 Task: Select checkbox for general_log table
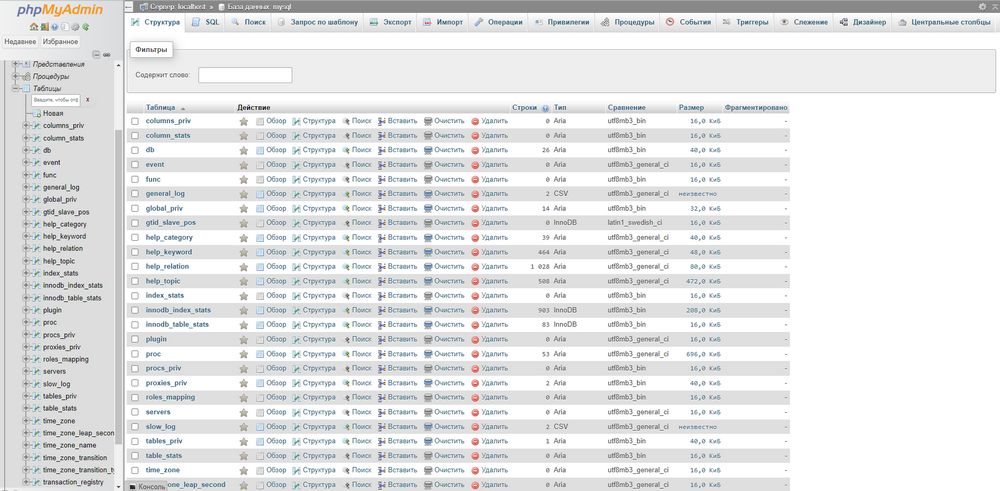(x=135, y=194)
